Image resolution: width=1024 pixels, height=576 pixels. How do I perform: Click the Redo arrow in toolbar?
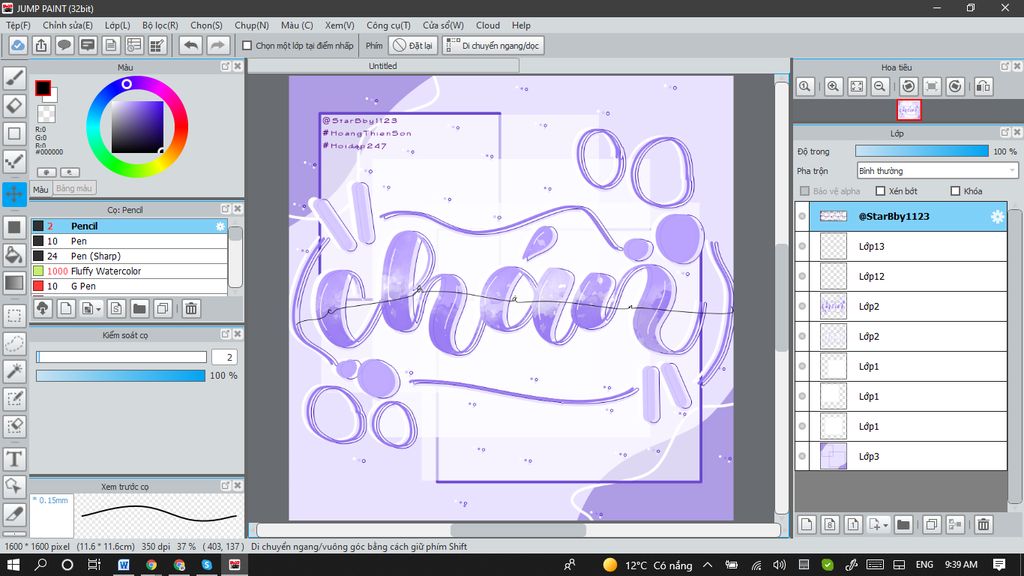[x=218, y=46]
